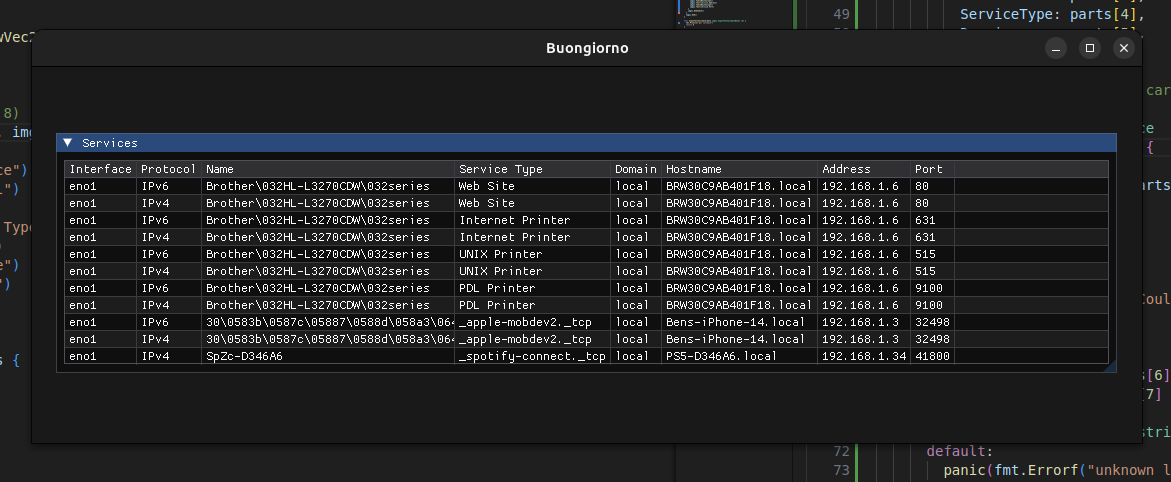Click port 9100 in the IPv6 PDL Printer row
Viewport: 1171px width, 482px height.
click(x=928, y=288)
